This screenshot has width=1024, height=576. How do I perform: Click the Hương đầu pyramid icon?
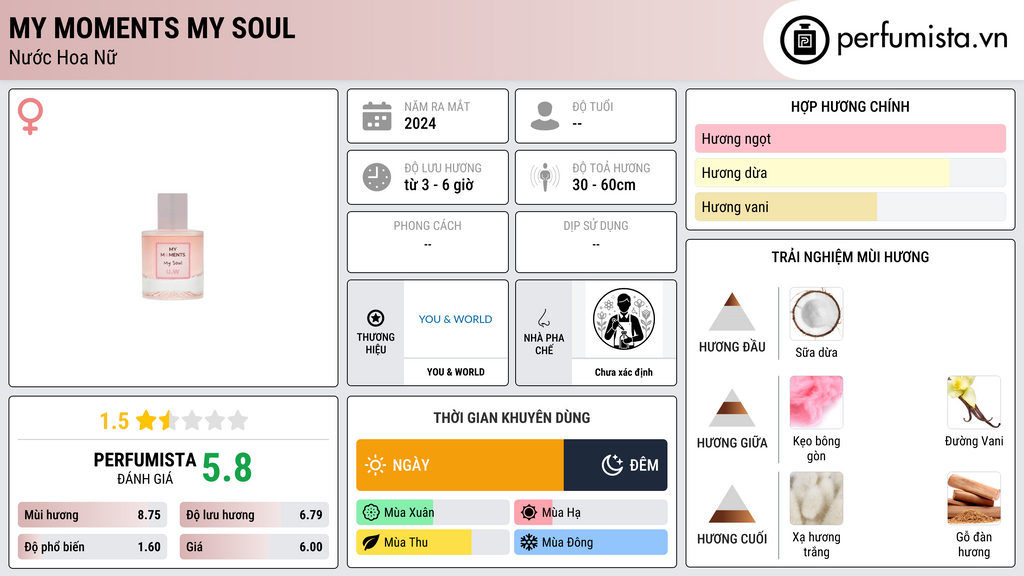point(732,312)
